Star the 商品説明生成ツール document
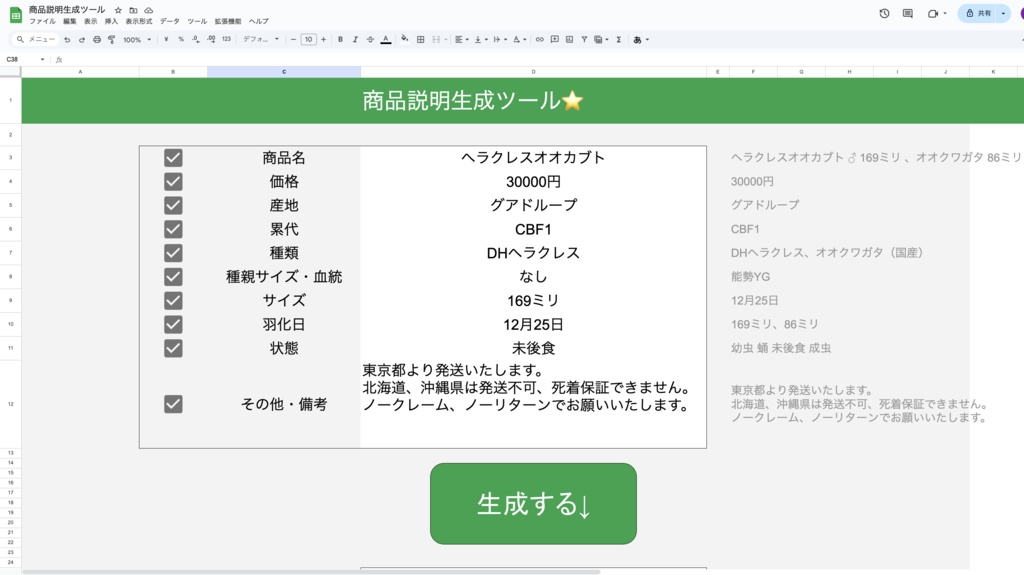This screenshot has height=575, width=1024. tap(118, 10)
